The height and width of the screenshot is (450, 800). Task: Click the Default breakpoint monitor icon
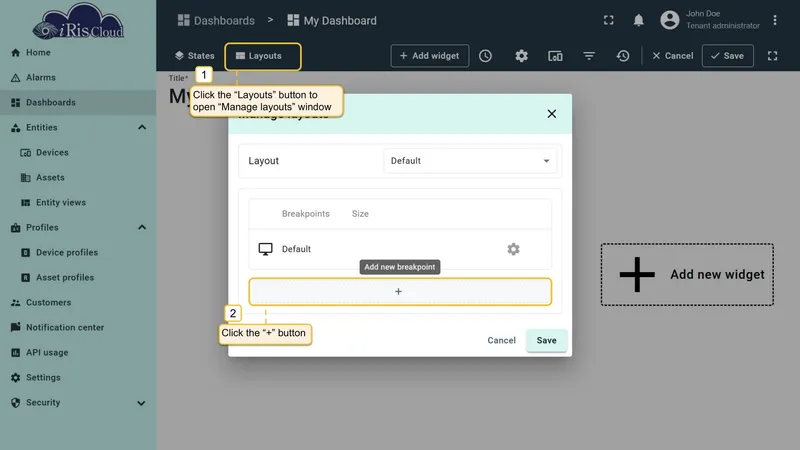point(265,249)
